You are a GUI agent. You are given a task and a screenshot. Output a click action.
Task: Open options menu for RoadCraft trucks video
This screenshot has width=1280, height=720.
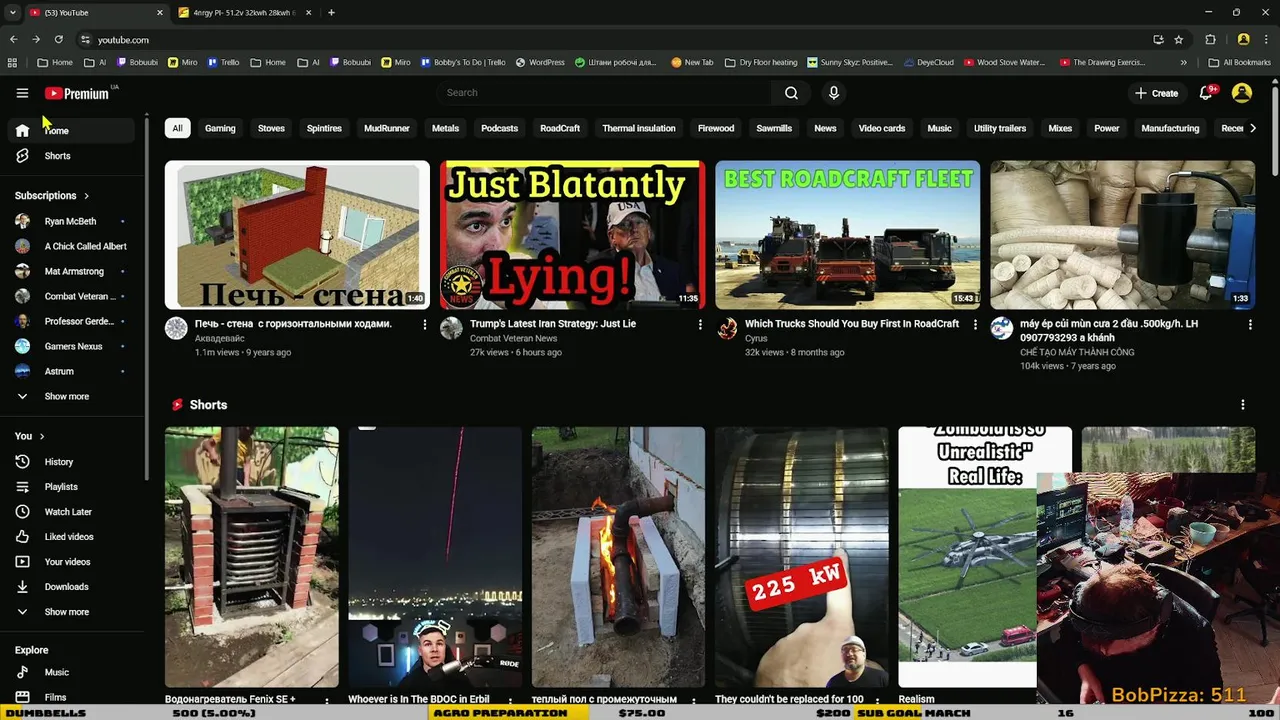975,325
